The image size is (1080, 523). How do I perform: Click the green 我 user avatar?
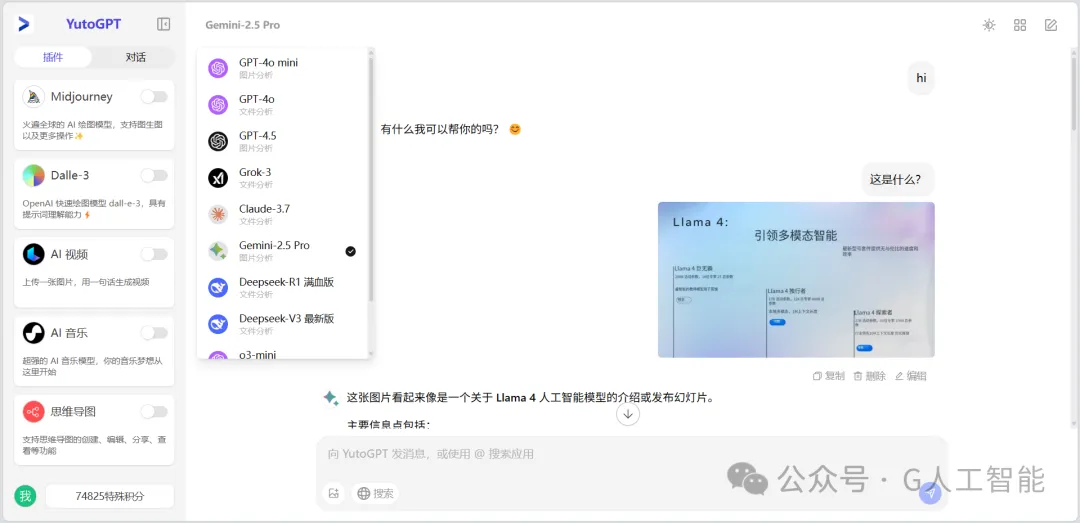(25, 495)
